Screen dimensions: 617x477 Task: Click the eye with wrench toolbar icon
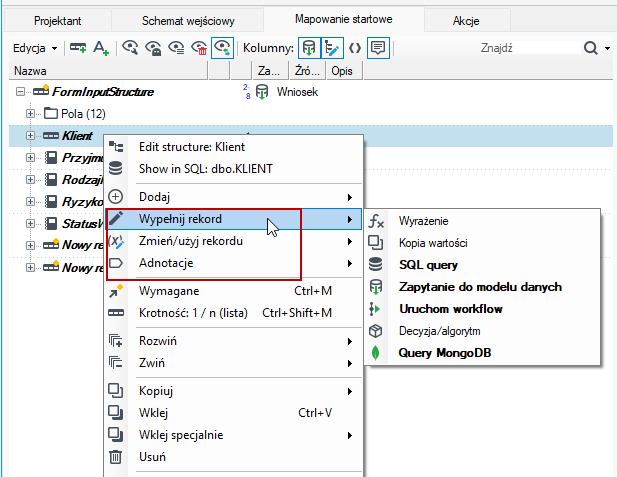pos(130,48)
